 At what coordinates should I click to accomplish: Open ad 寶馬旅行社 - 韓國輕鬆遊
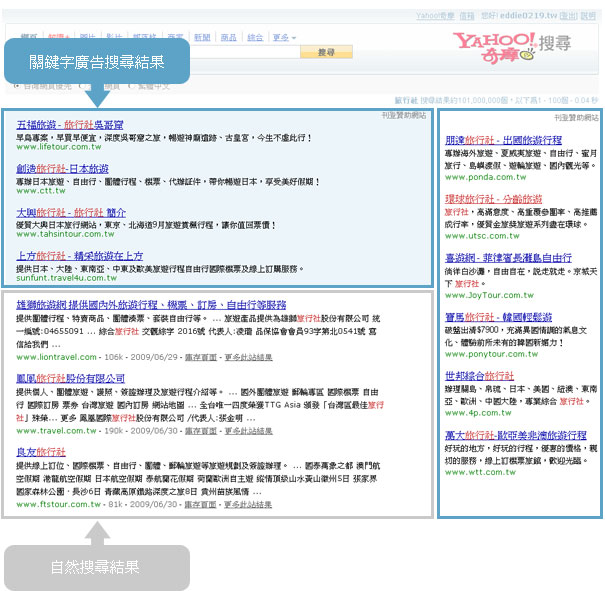coord(499,317)
